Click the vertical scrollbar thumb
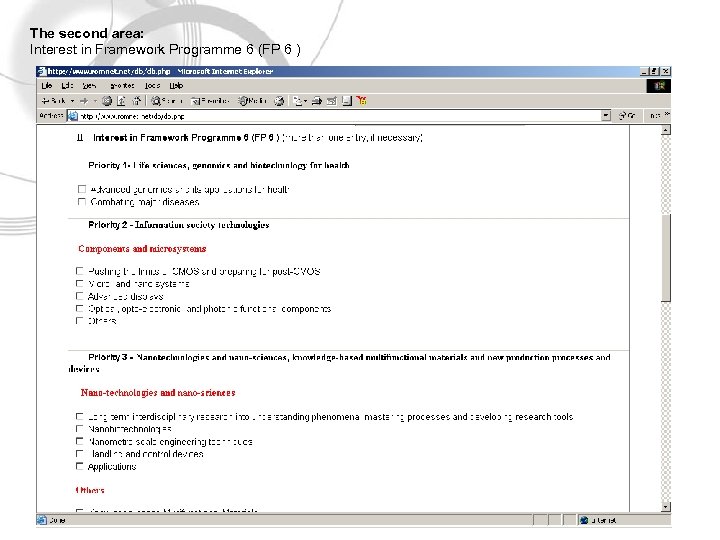Image resolution: width=720 pixels, height=540 pixels. coord(666,257)
